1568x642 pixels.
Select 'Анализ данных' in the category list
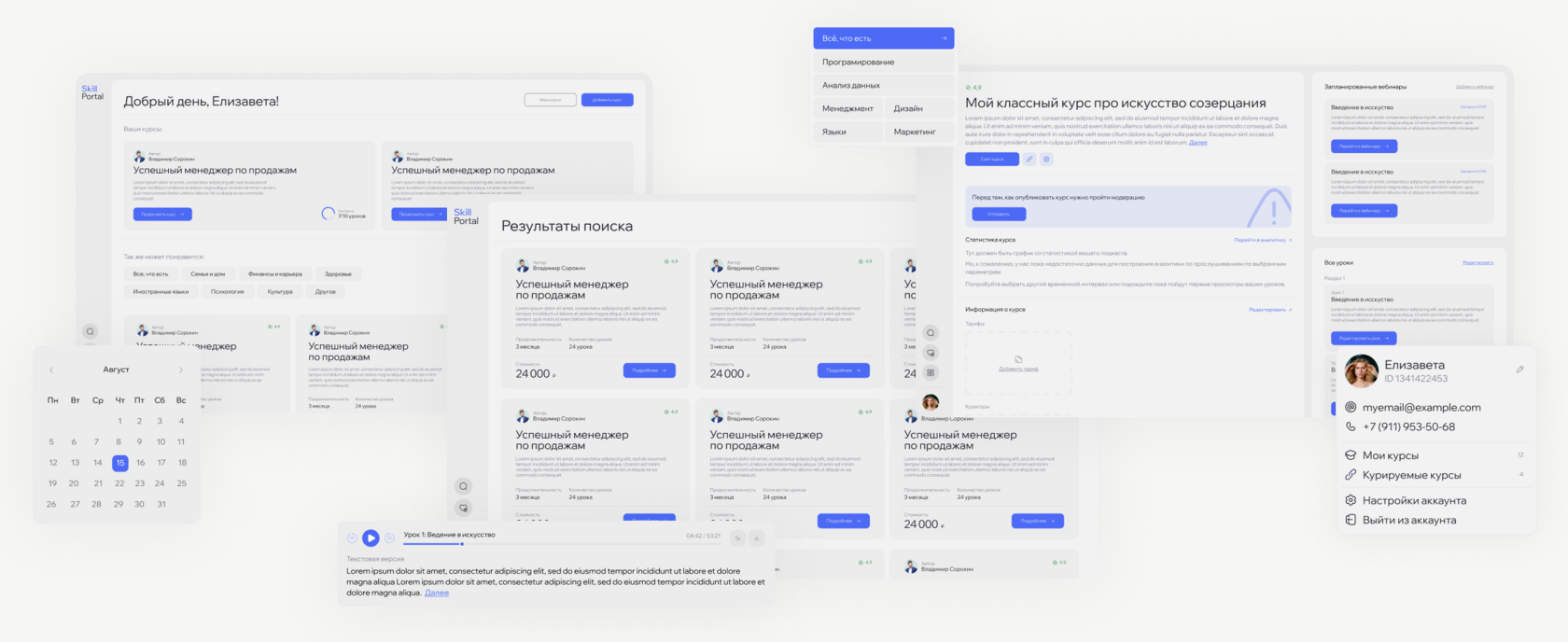click(883, 85)
